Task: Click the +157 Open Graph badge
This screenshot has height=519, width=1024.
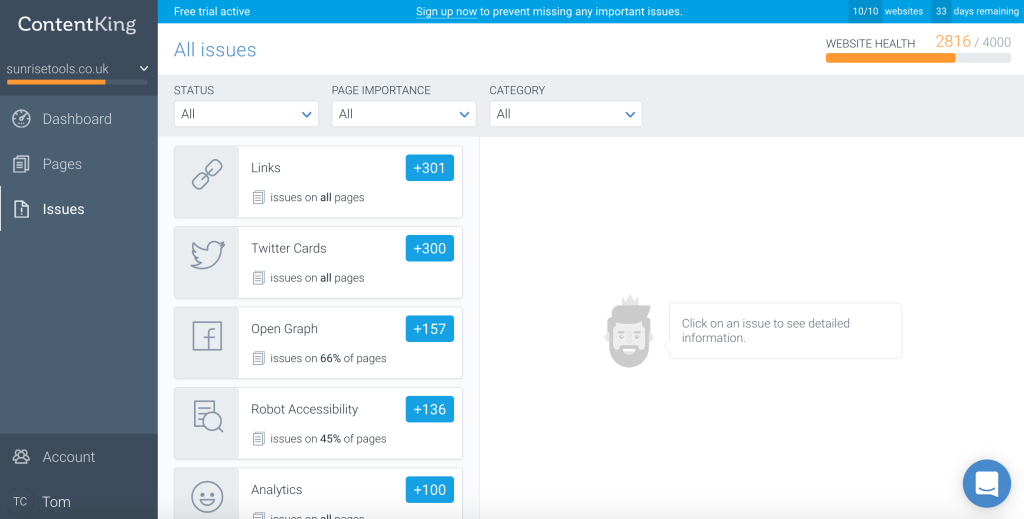Action: [x=429, y=329]
